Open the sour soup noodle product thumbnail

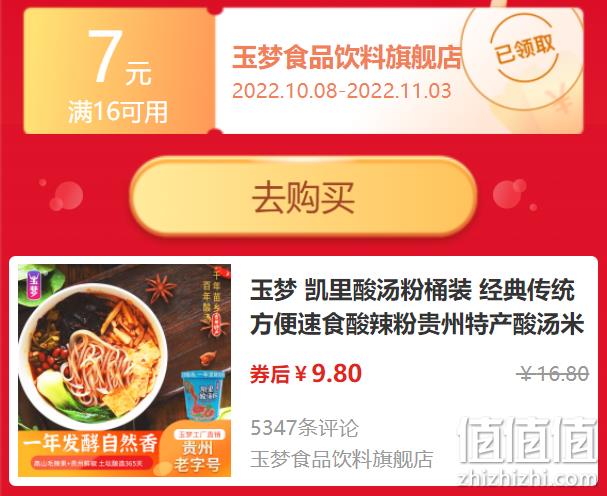(x=124, y=370)
